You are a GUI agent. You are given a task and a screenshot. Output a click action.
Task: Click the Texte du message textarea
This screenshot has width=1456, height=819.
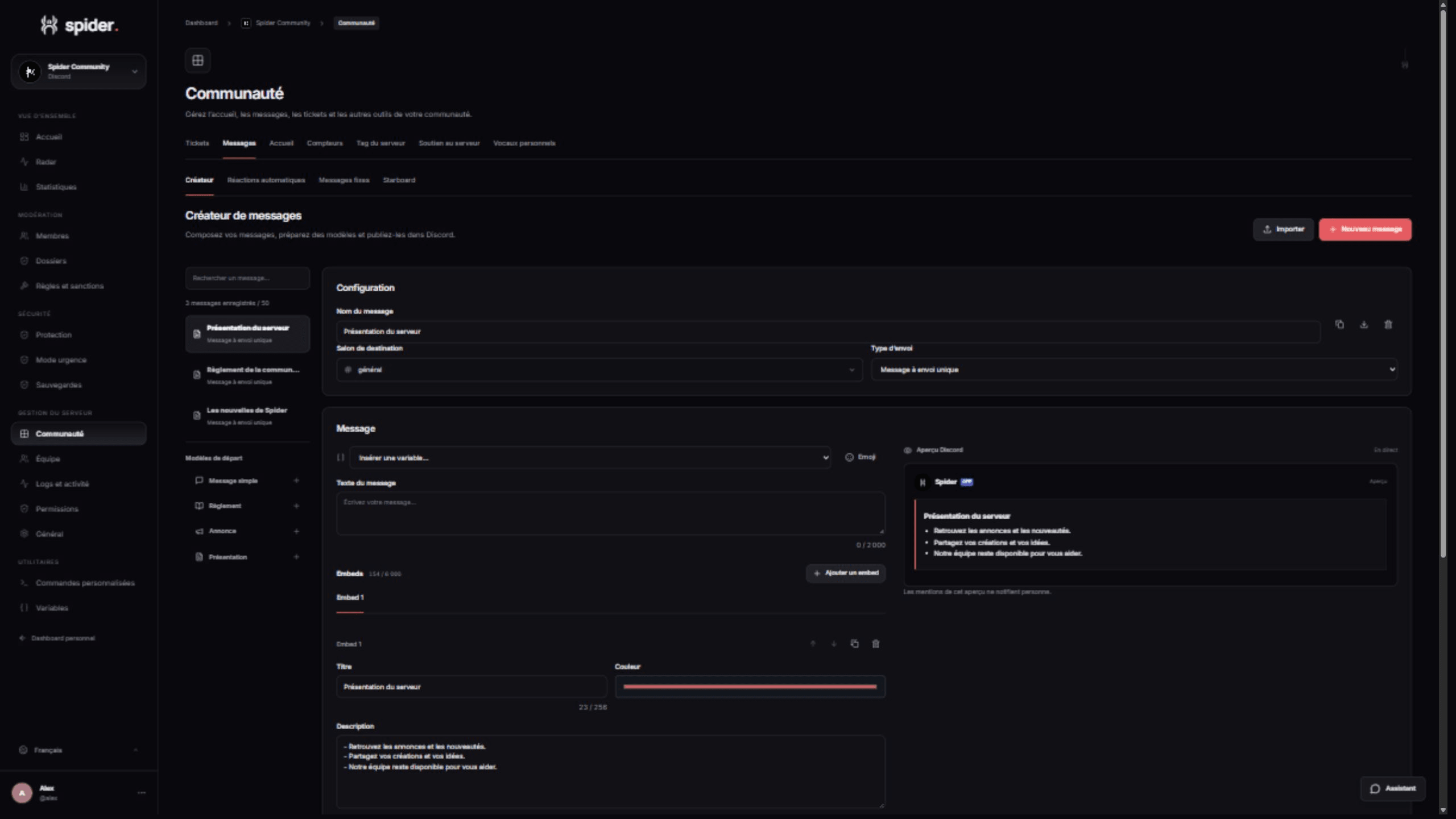click(610, 514)
